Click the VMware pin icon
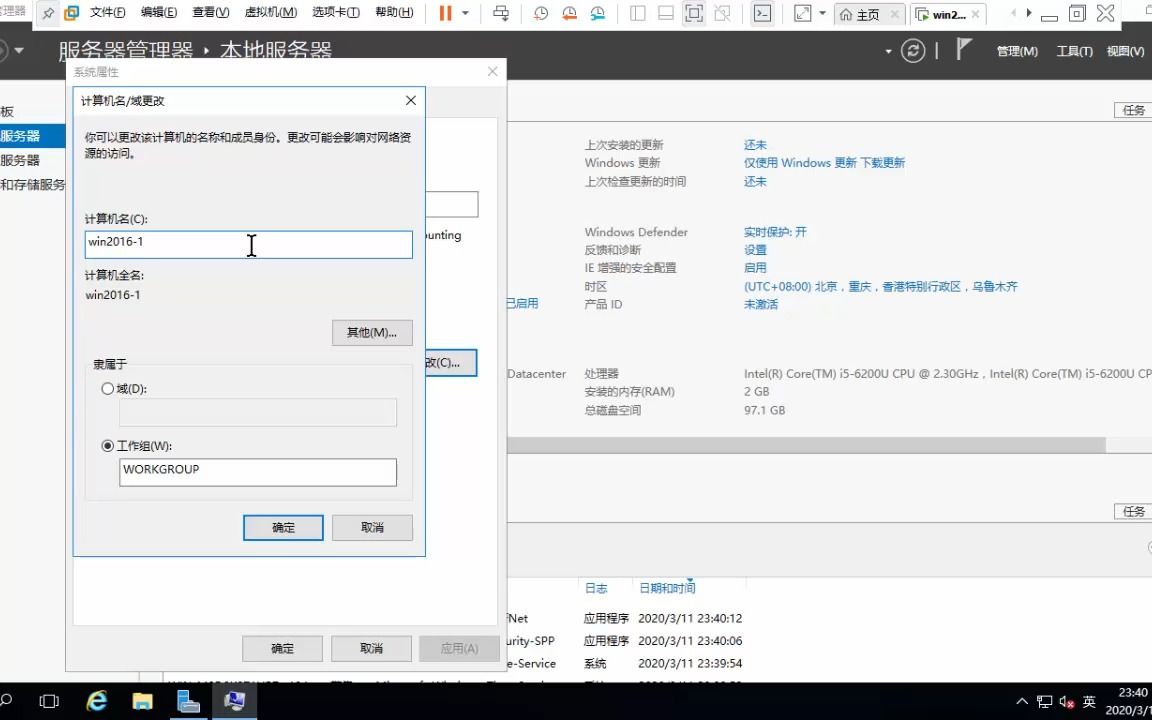 48,13
